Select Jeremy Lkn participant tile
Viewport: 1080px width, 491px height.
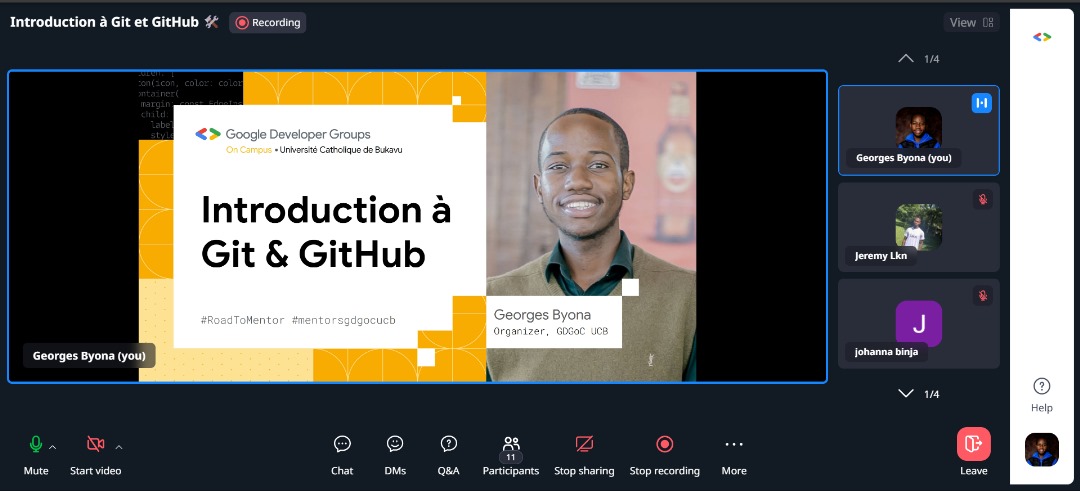[x=918, y=227]
